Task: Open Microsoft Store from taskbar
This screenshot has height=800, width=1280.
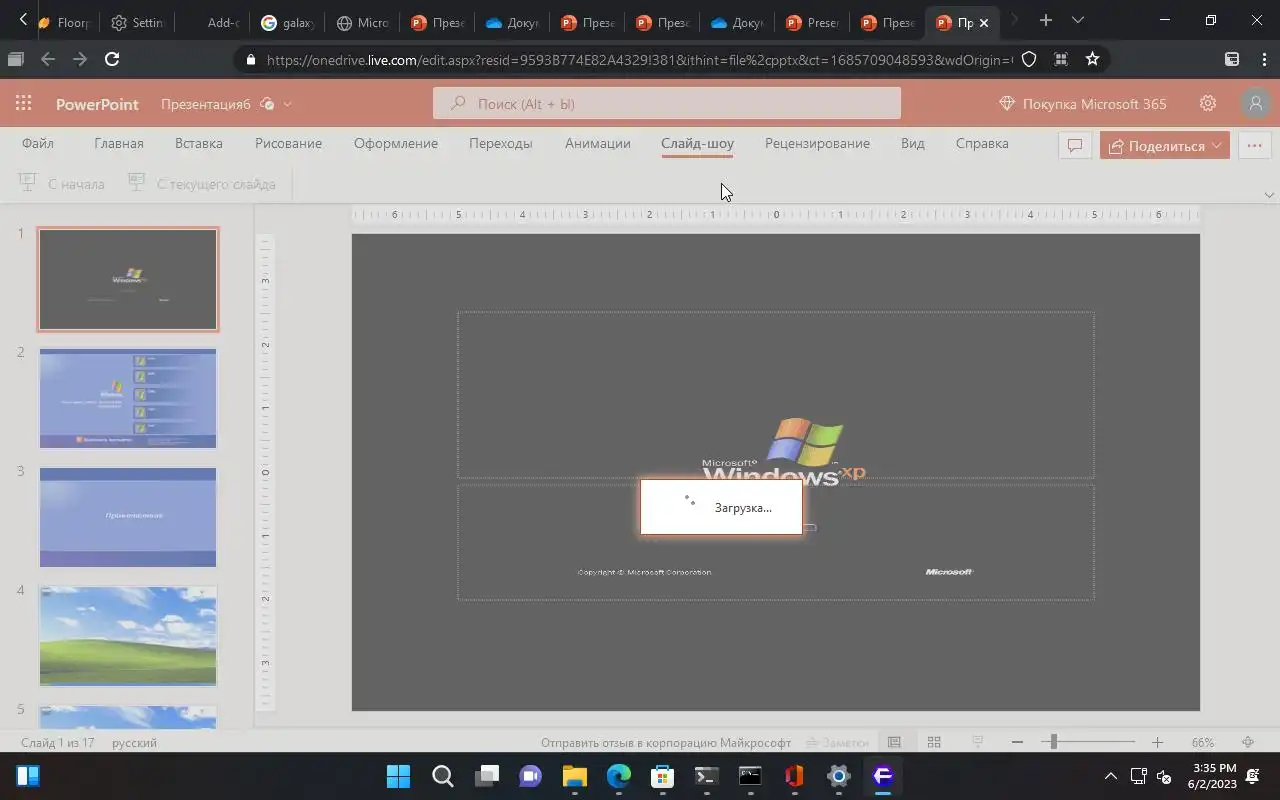Action: point(662,776)
